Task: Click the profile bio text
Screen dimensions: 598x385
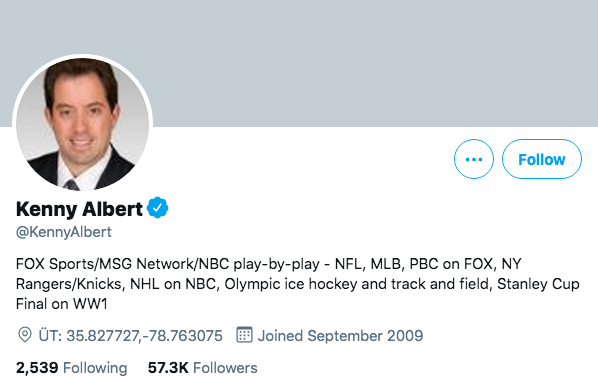Action: click(298, 284)
